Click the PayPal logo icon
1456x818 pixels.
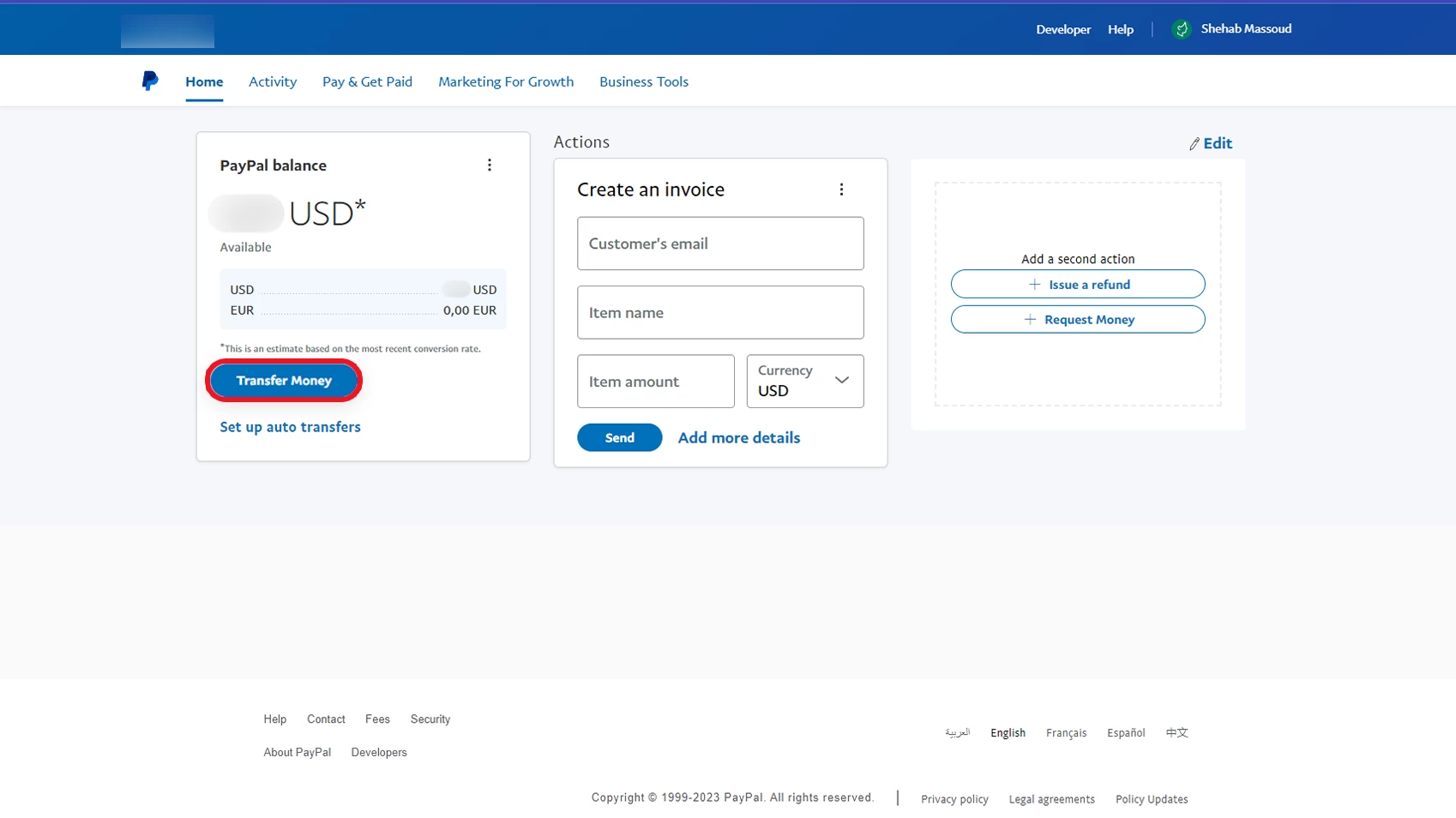click(x=149, y=81)
